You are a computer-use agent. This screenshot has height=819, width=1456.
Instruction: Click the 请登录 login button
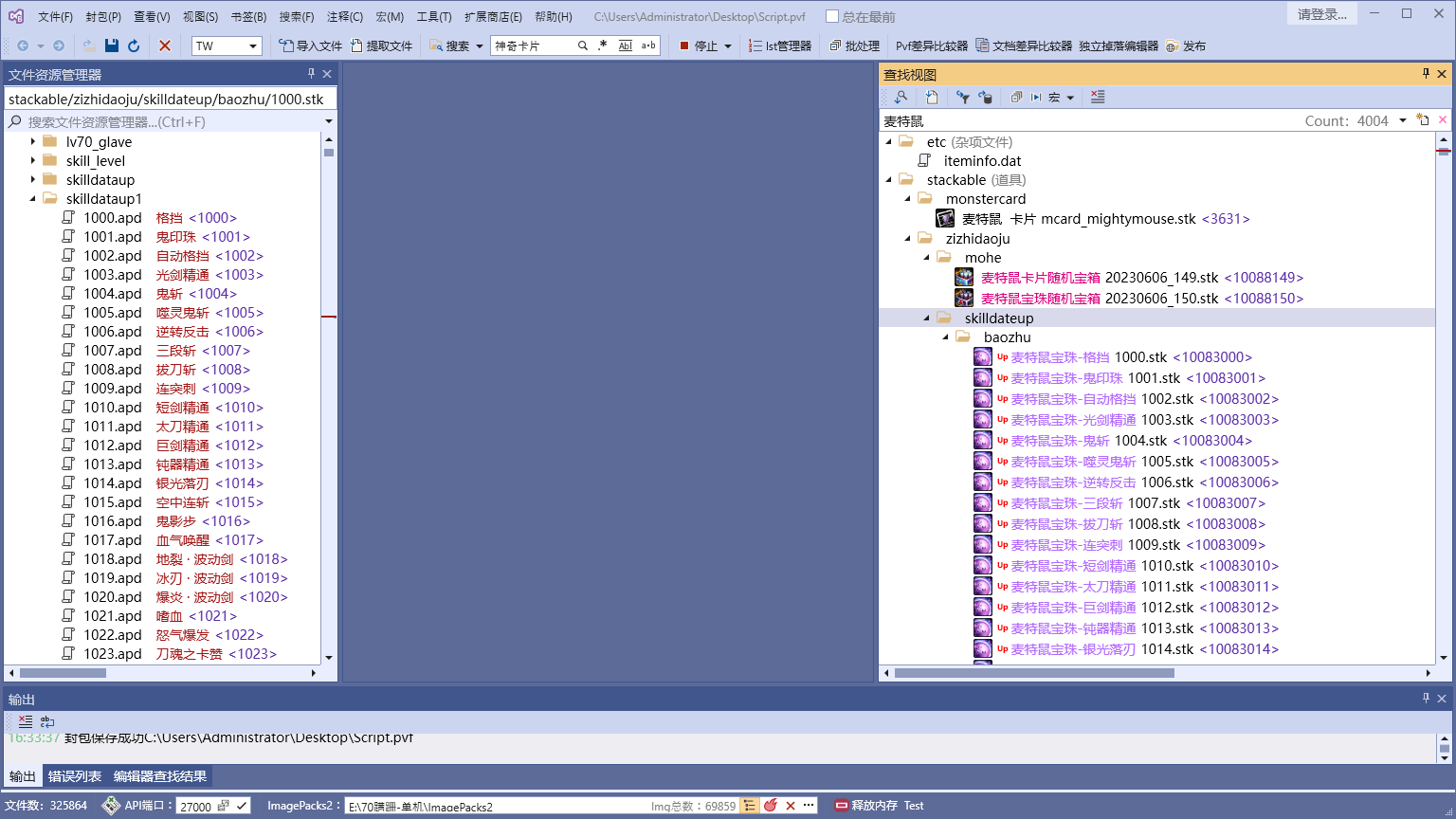pos(1322,14)
